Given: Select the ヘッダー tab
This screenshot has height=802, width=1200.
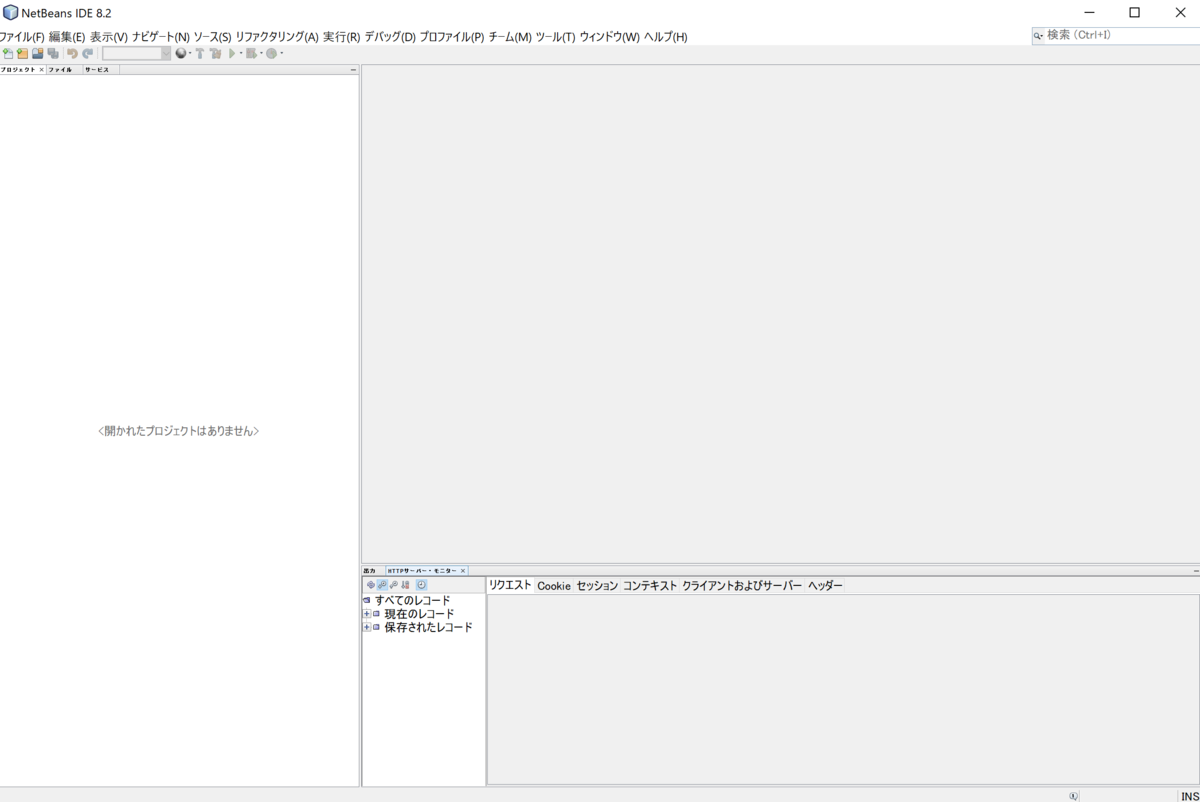Looking at the screenshot, I should point(825,586).
